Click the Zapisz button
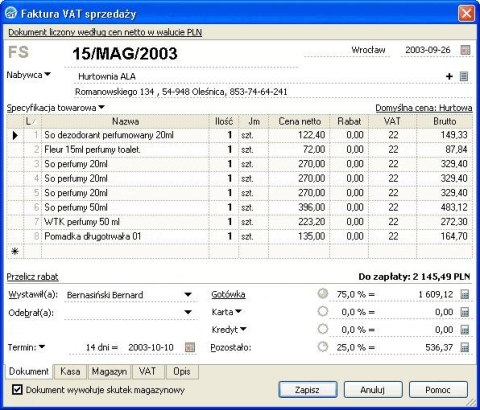The image size is (480, 410). click(307, 390)
